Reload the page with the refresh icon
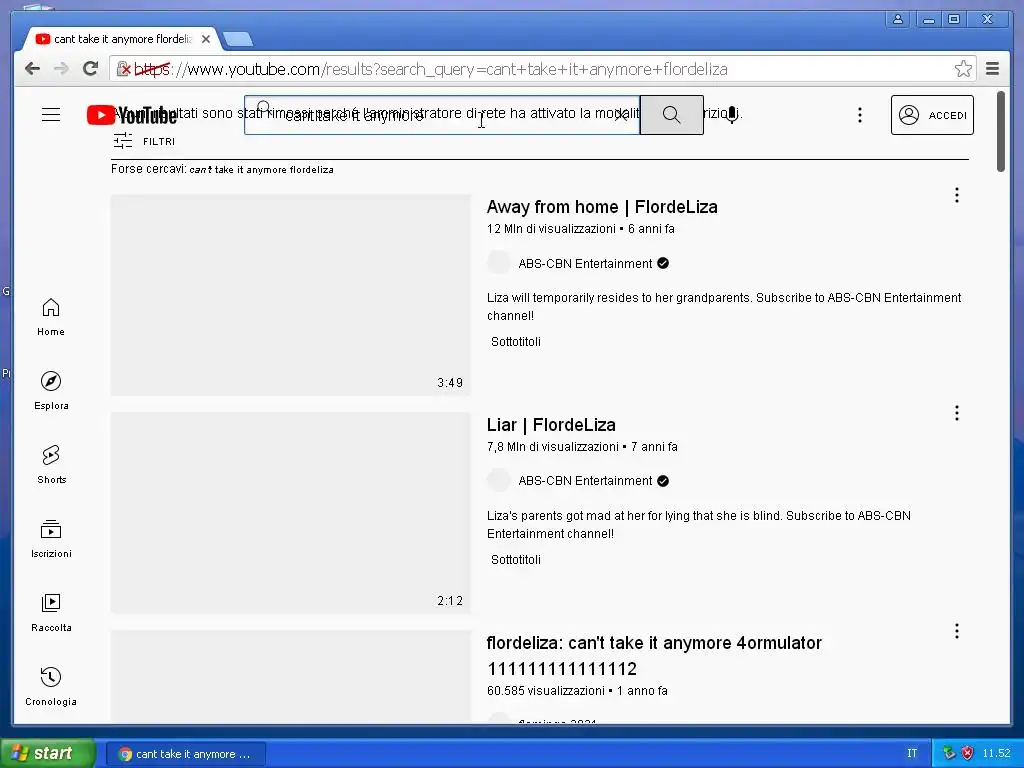The height and width of the screenshot is (768, 1024). 91,68
